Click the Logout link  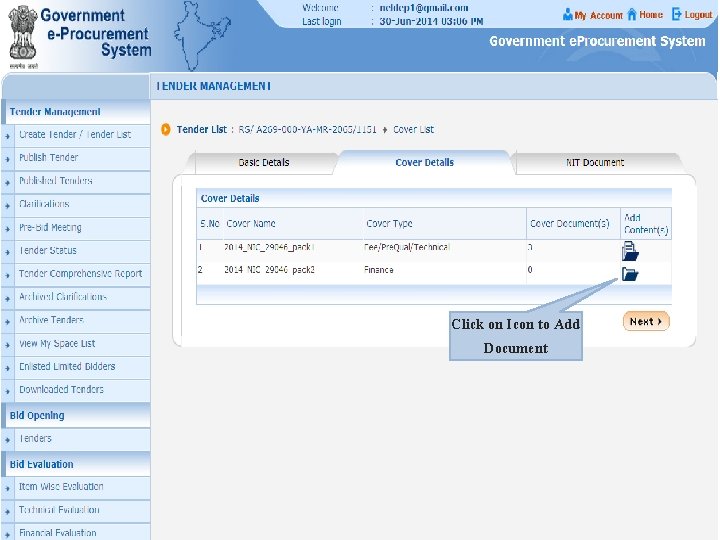698,15
